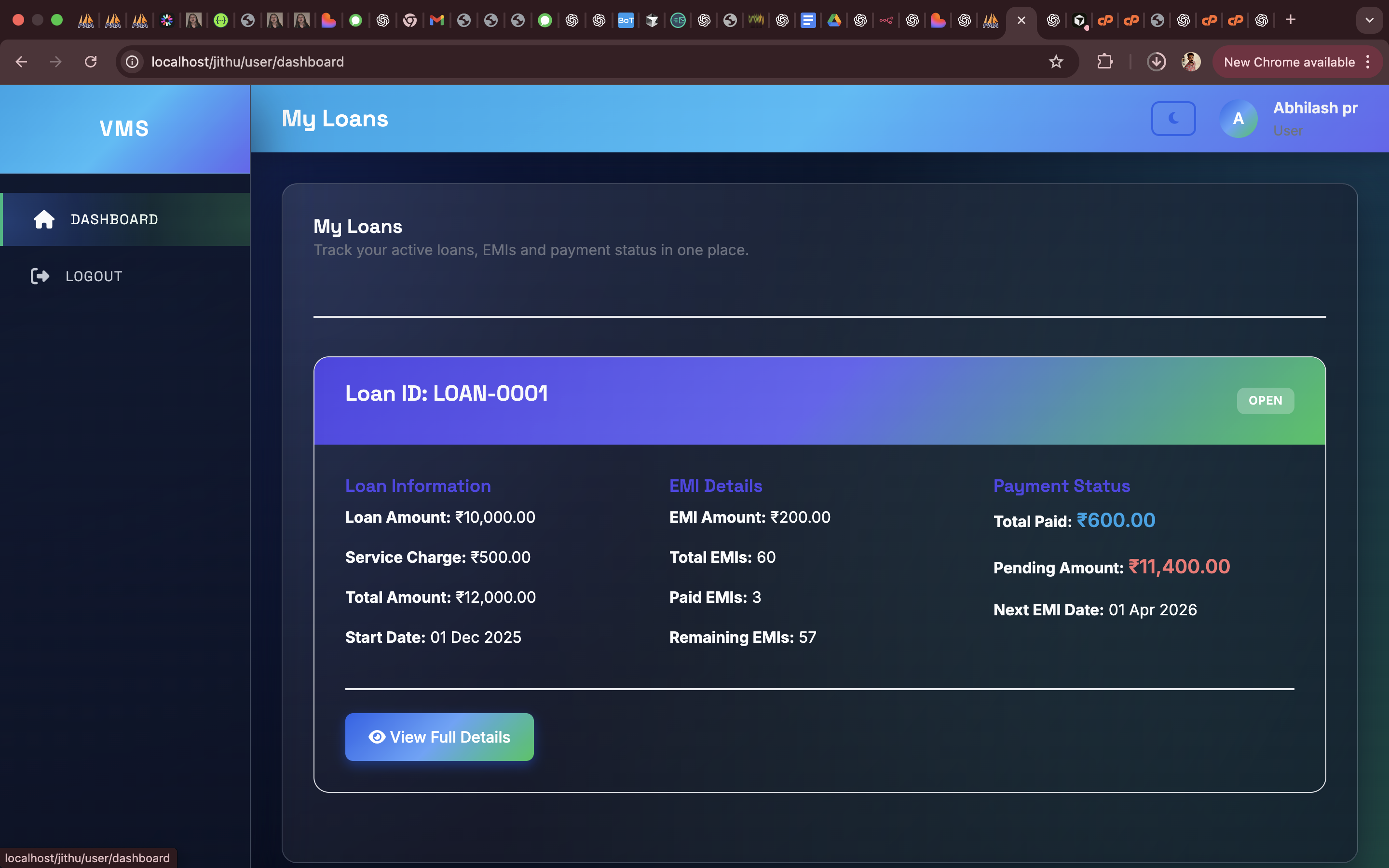Click View Full Details button
The height and width of the screenshot is (868, 1389).
coord(439,736)
